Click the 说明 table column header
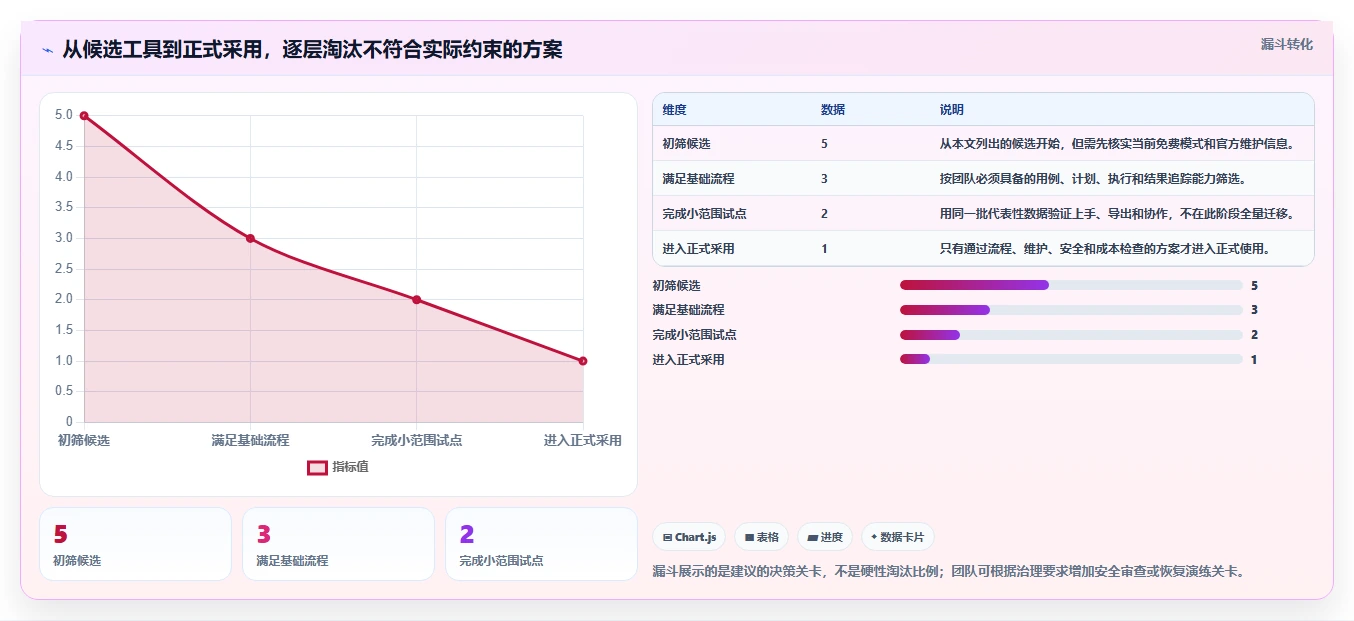This screenshot has height=621, width=1354. click(x=952, y=110)
